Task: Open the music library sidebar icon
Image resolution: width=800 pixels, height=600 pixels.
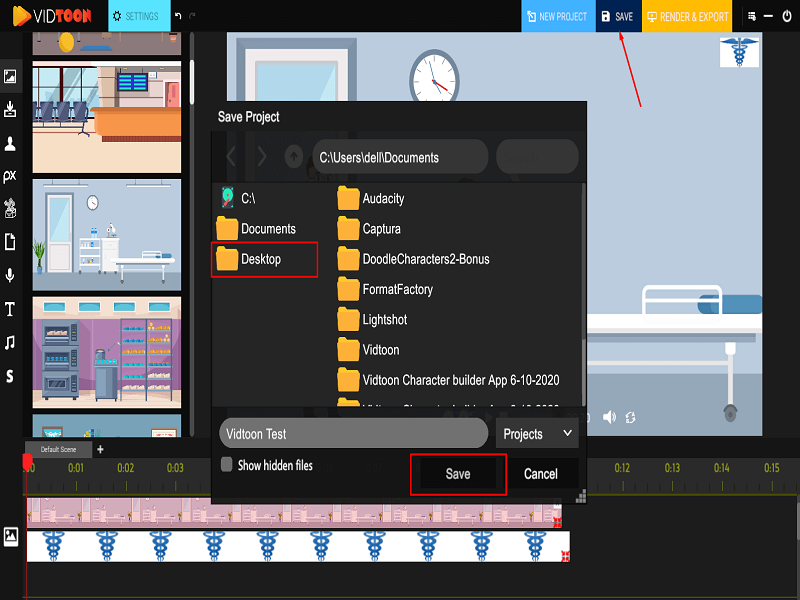Action: coord(10,342)
